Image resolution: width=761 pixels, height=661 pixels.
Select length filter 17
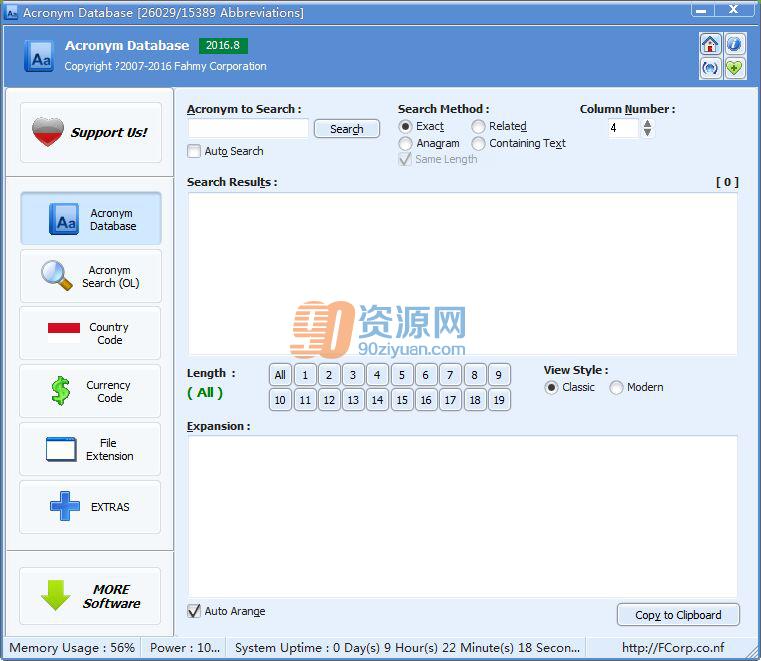(450, 400)
